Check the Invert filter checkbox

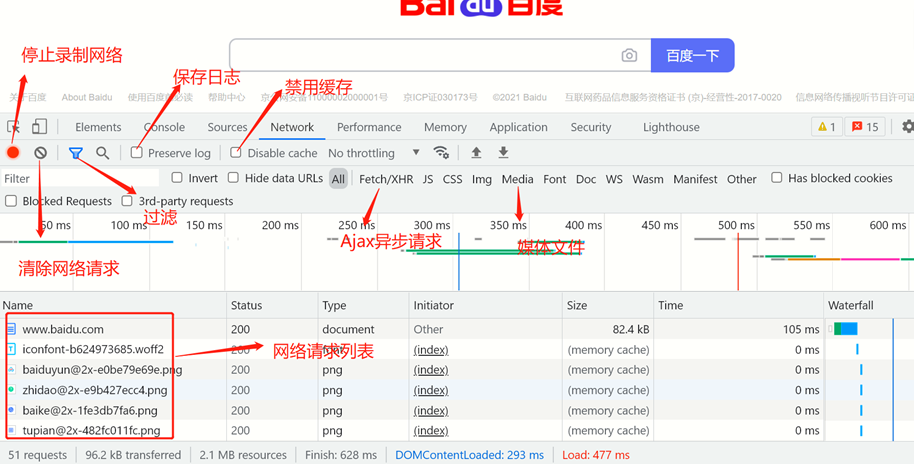(177, 178)
